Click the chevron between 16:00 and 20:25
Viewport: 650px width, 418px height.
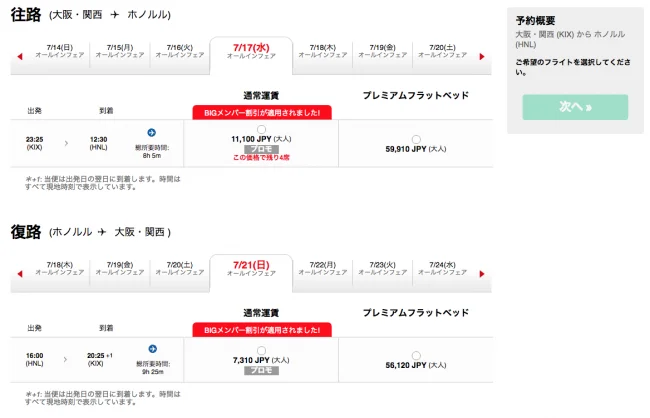(x=67, y=360)
